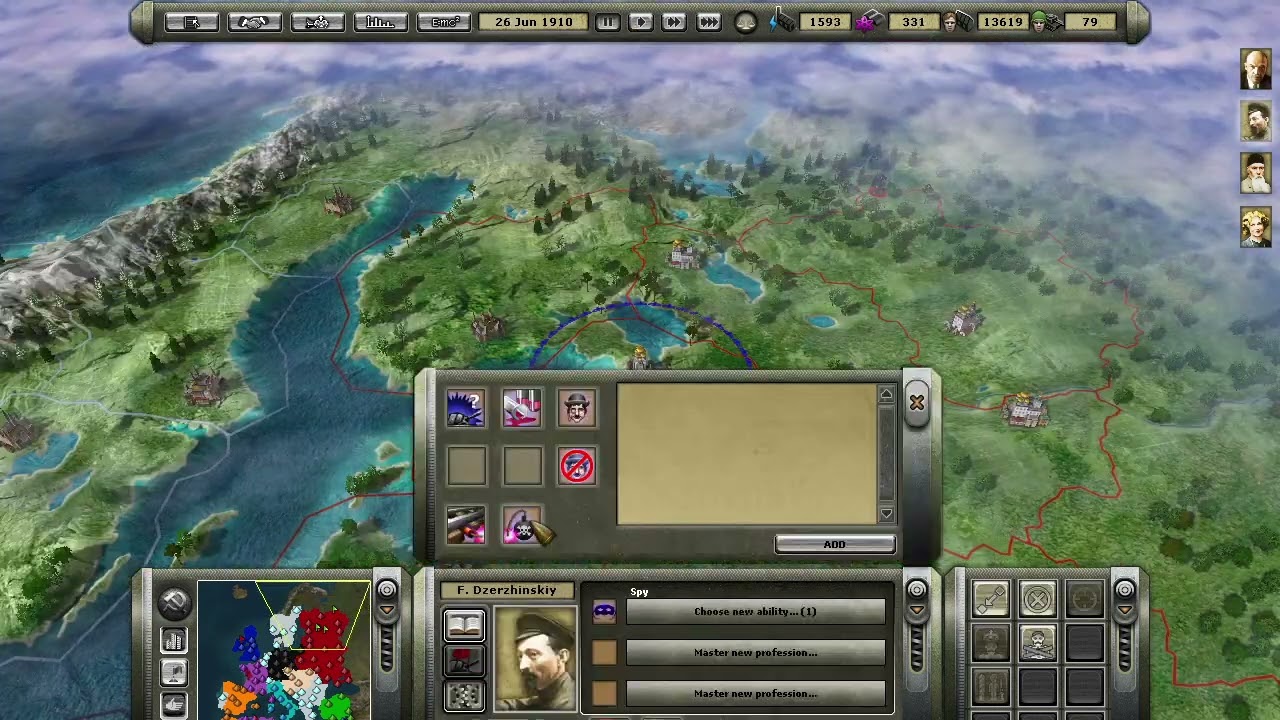Select the hedgehog question-mark ability
Viewport: 1280px width, 720px height.
[466, 408]
